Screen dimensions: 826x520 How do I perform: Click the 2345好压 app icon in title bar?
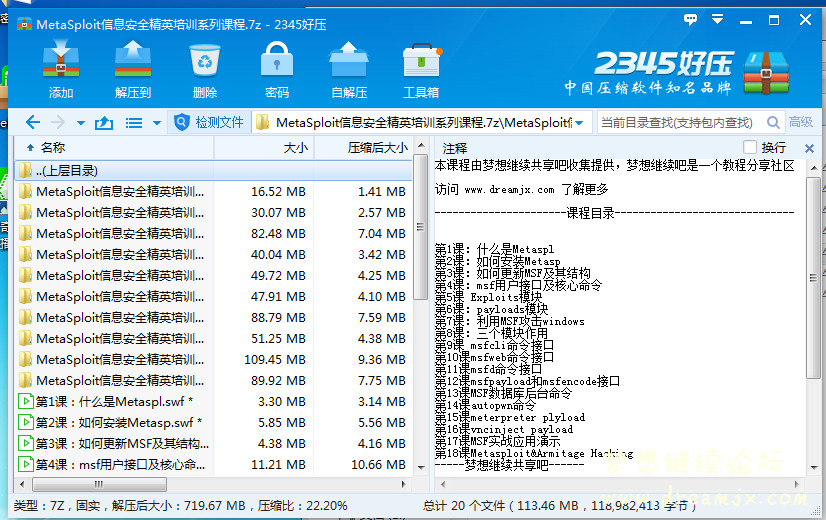(24, 24)
